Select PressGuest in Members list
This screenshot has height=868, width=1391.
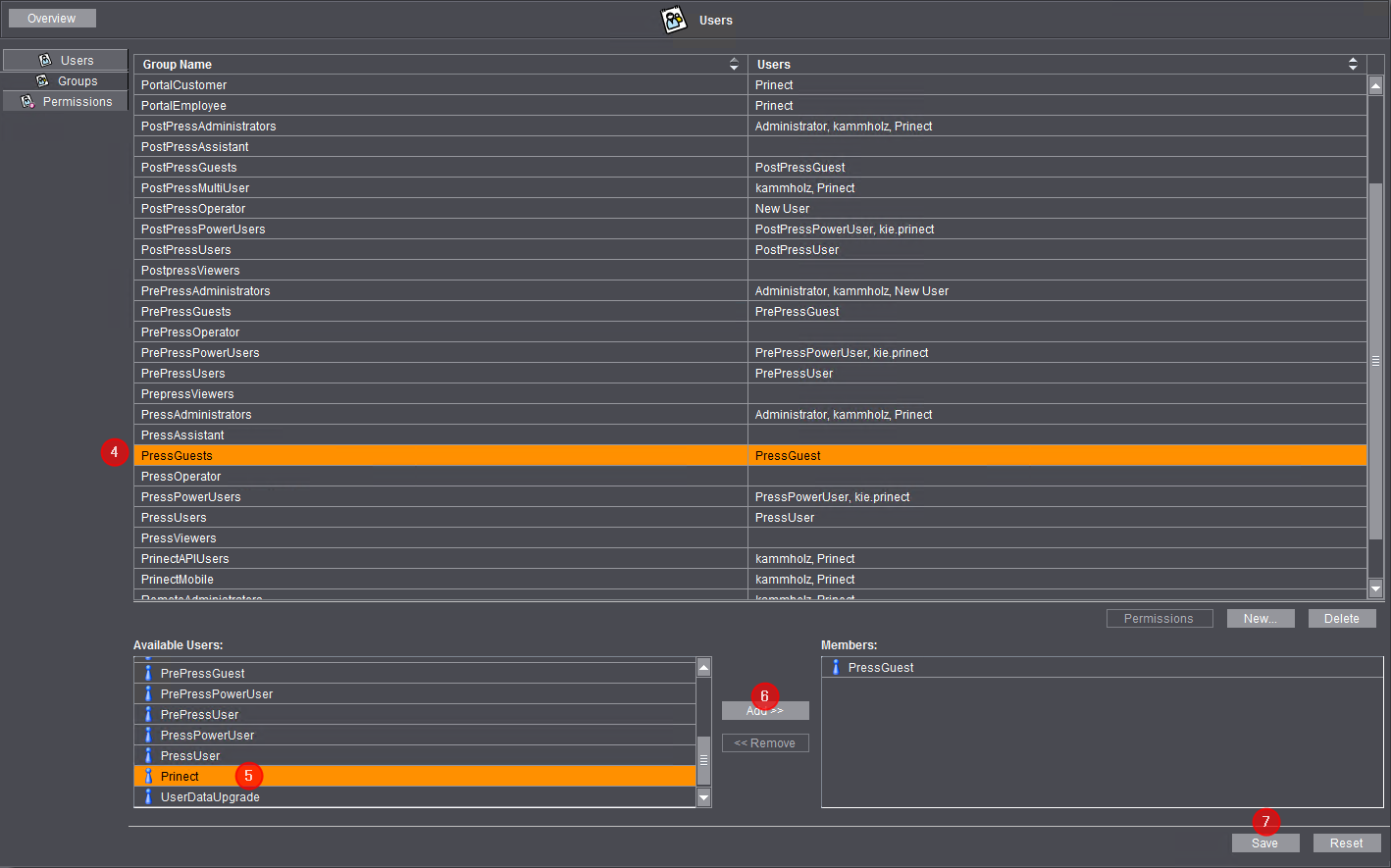pos(1102,667)
